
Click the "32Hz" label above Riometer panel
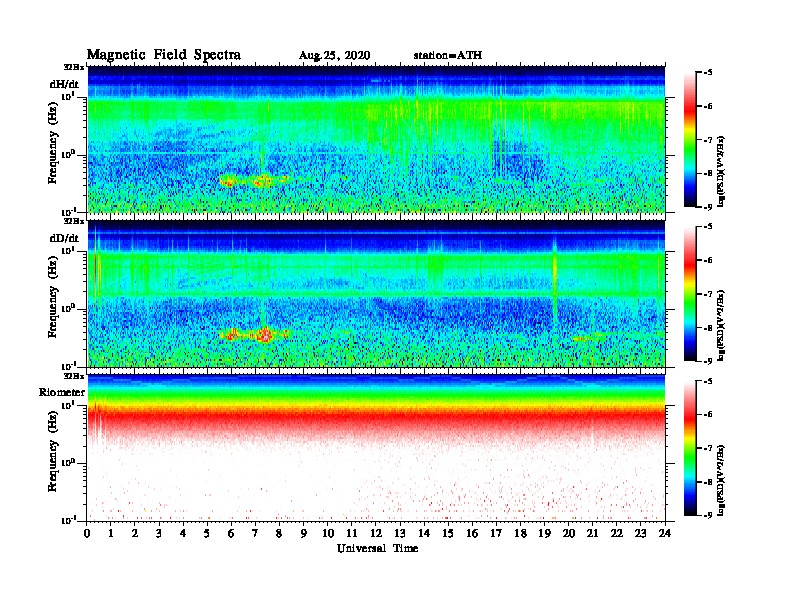[74, 376]
